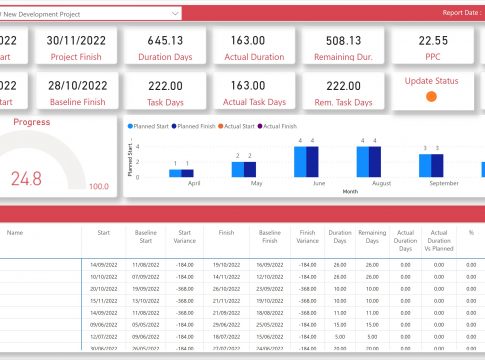Image resolution: width=485 pixels, height=360 pixels.
Task: Sort by the Baseline Start column header
Action: point(146,237)
